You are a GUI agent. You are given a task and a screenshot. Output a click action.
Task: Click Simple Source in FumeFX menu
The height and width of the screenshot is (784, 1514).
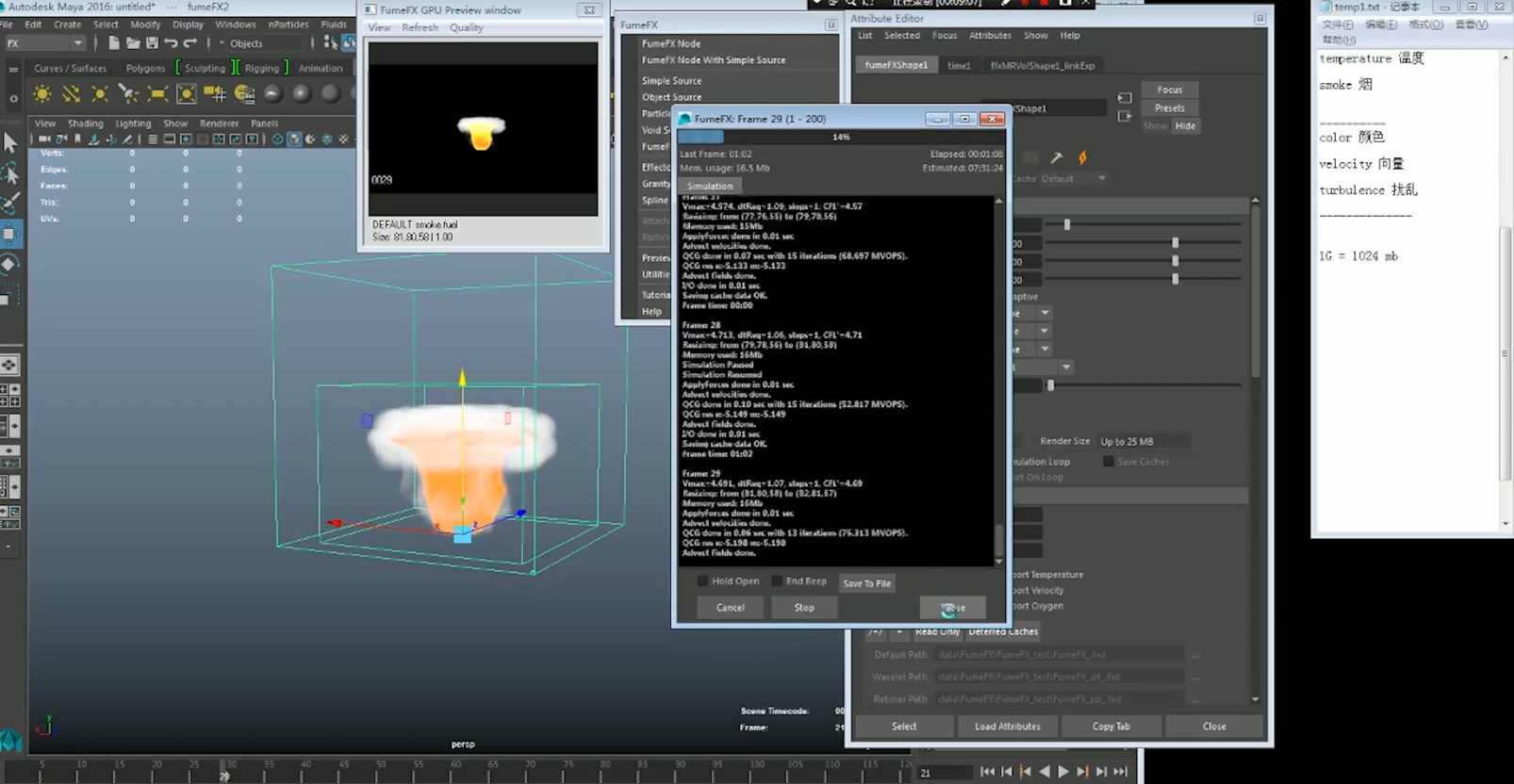[x=671, y=81]
